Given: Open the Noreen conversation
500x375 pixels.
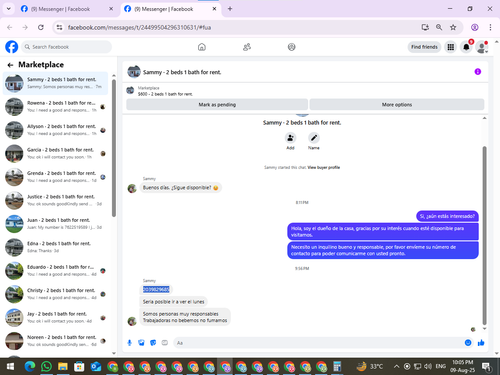Looking at the screenshot, I should (x=56, y=341).
